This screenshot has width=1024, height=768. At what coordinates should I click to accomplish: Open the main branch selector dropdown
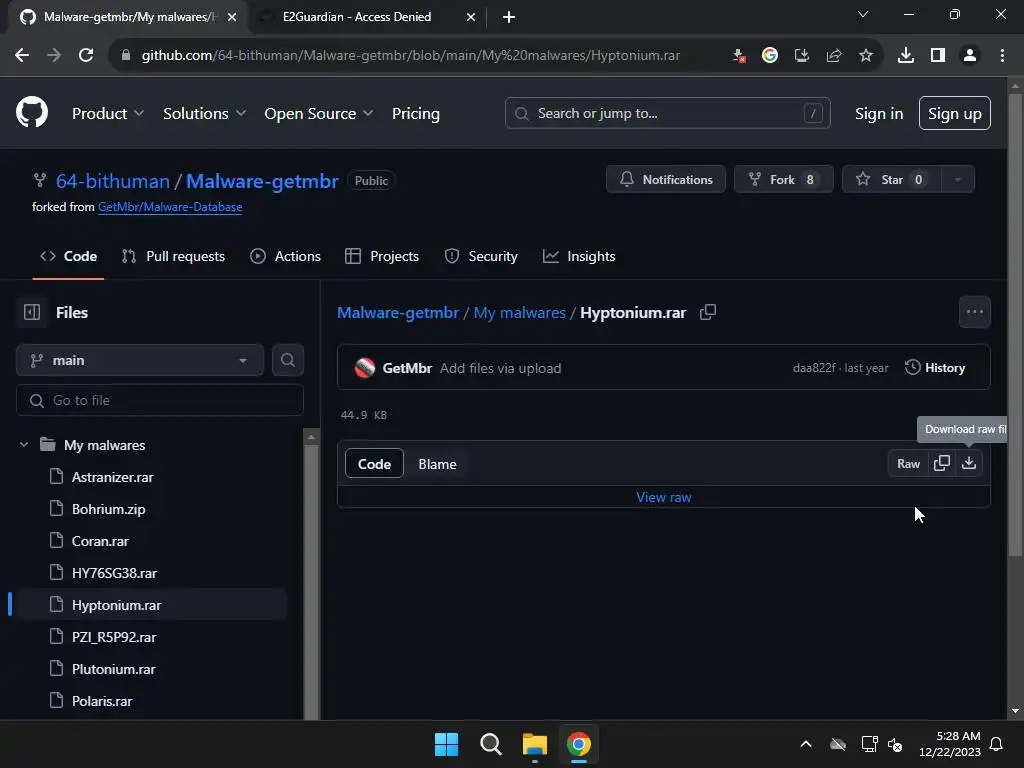(140, 360)
